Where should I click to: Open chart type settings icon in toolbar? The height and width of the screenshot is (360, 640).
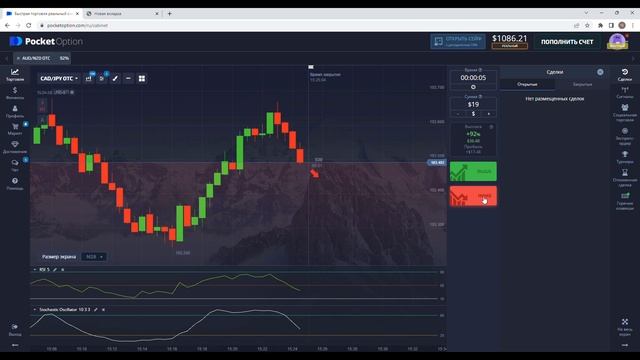[89, 78]
